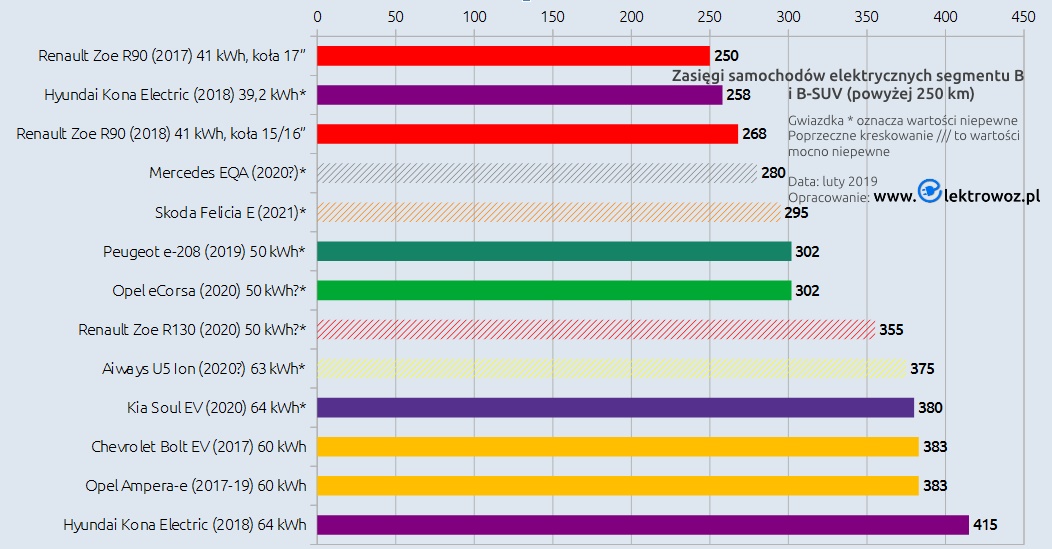Click the text 'Data: luty 2019'
This screenshot has height=549, width=1052.
833,182
